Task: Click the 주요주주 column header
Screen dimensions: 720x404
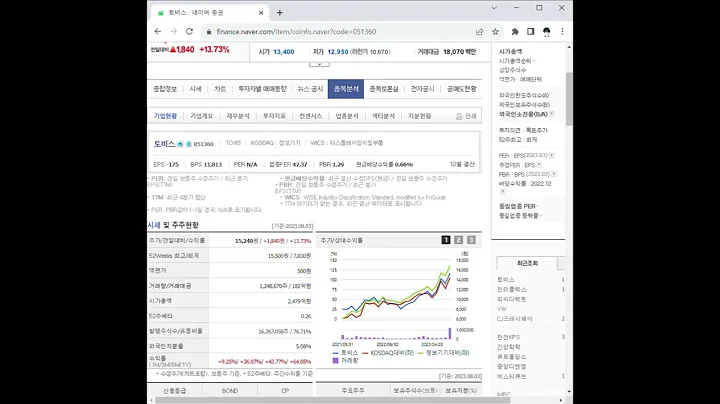Action: click(353, 391)
